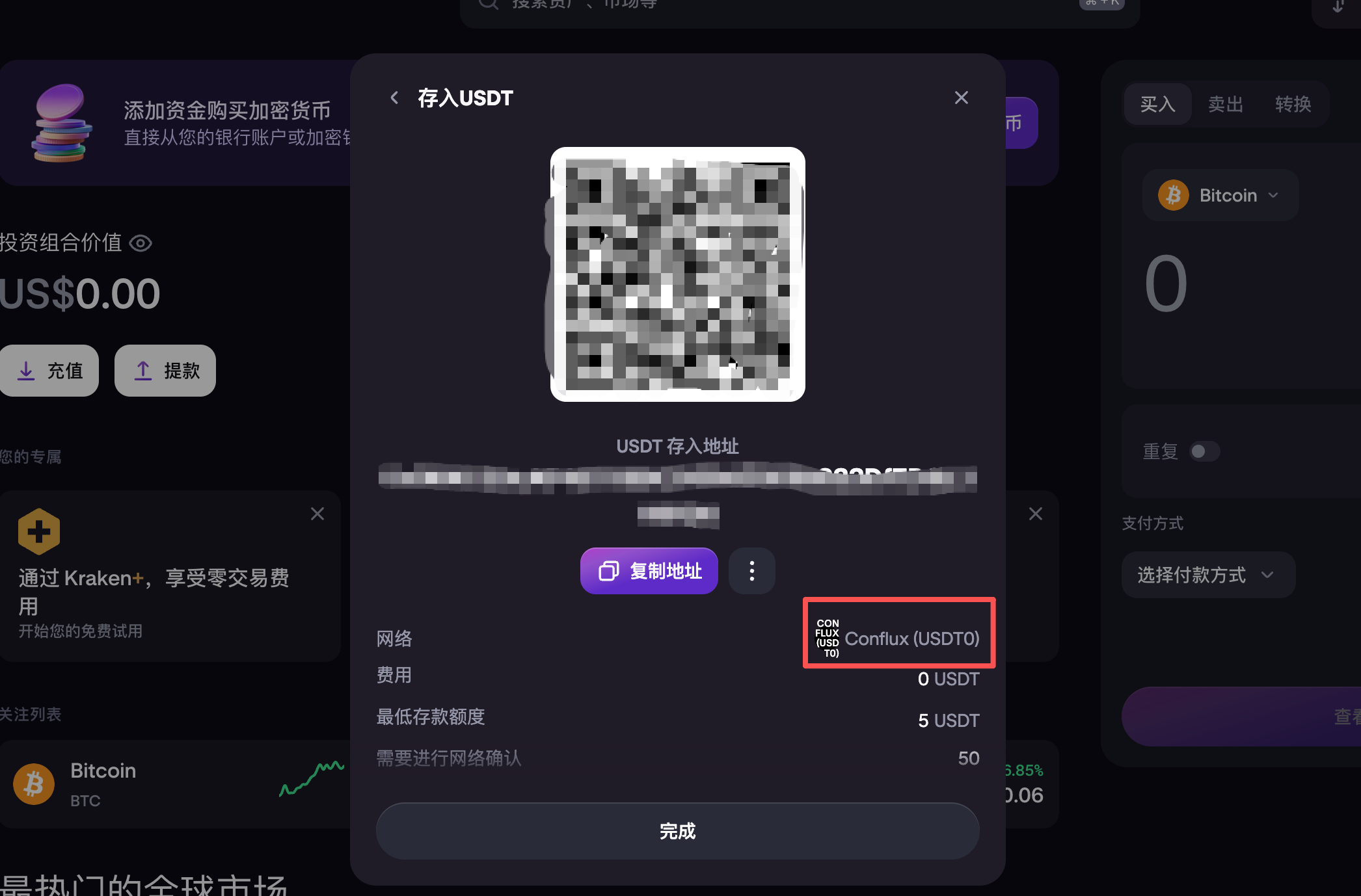Click the deposit QR code image
Screen dimensions: 1361x896
pyautogui.click(x=678, y=274)
